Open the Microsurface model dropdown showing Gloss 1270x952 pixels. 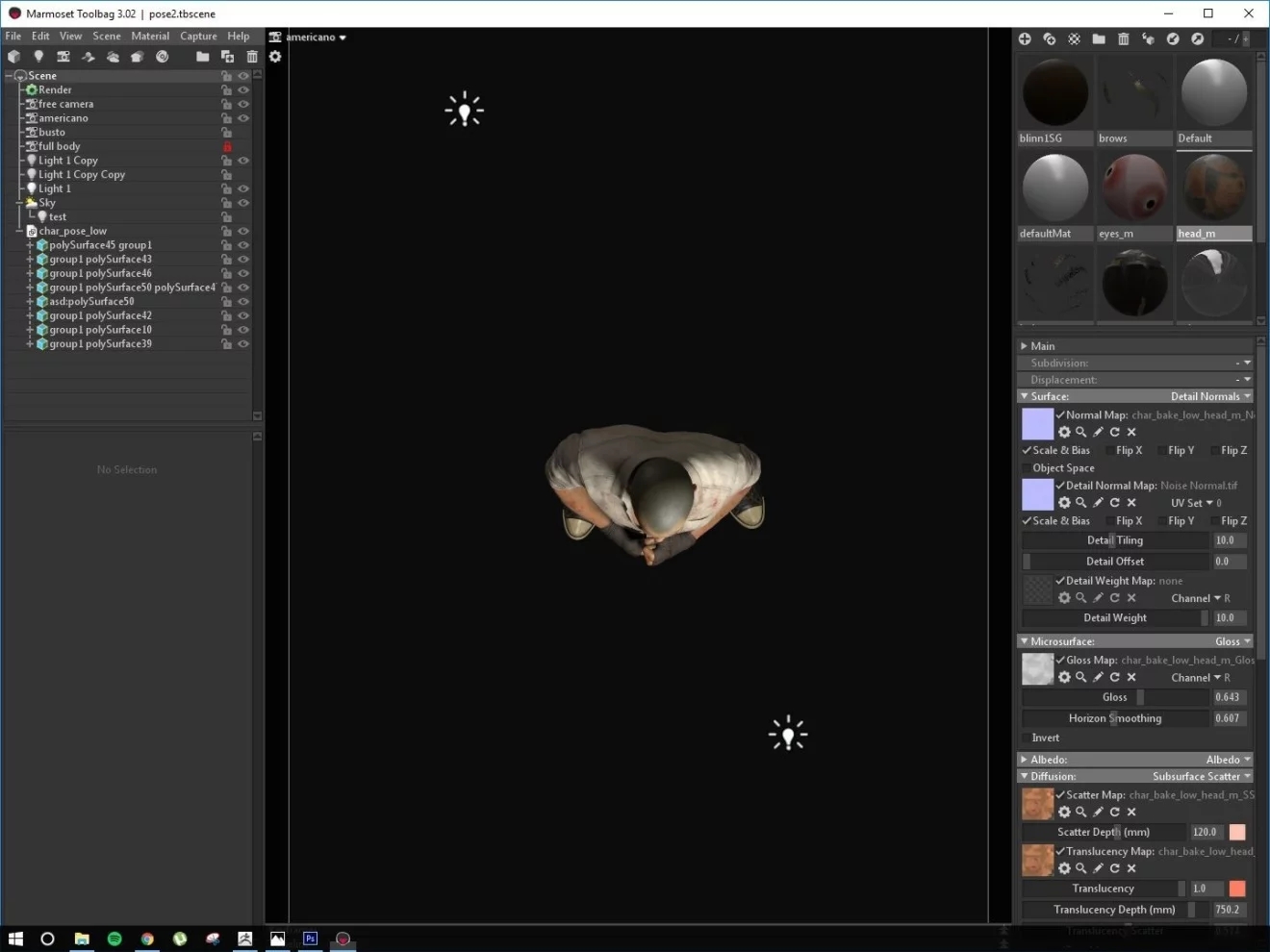click(x=1232, y=642)
